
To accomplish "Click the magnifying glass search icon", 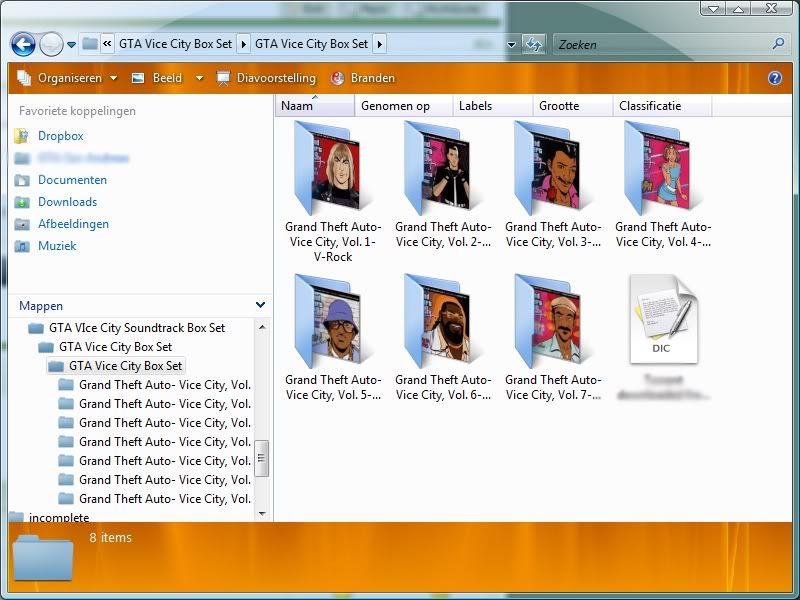I will click(778, 44).
